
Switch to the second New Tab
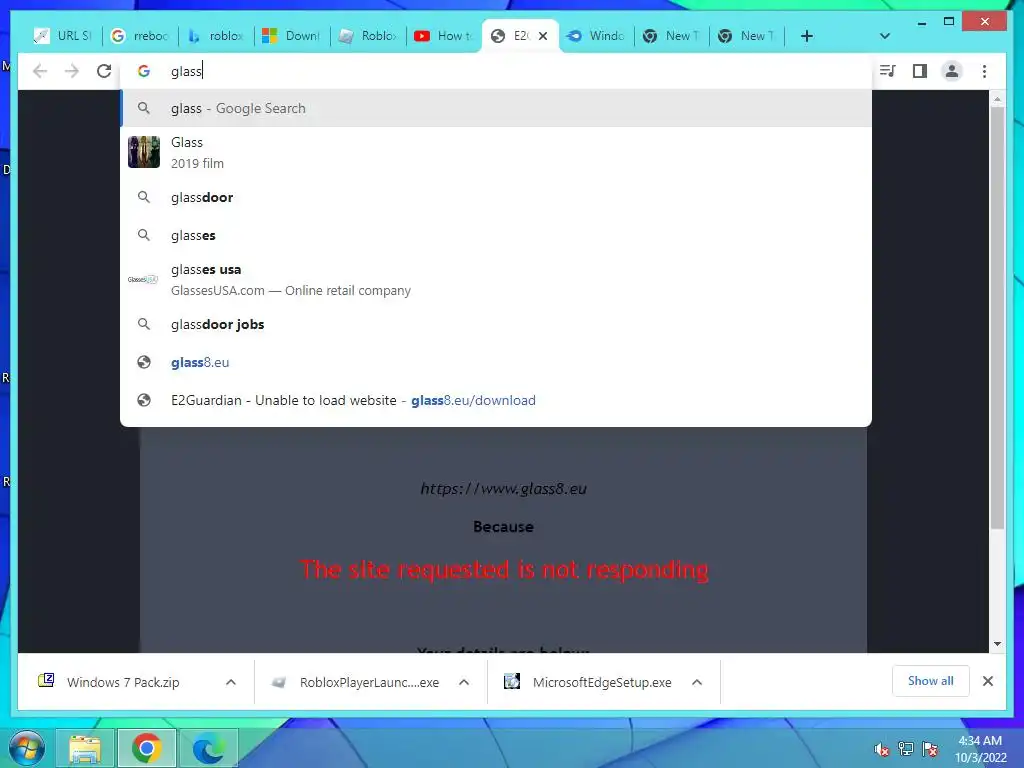point(747,36)
